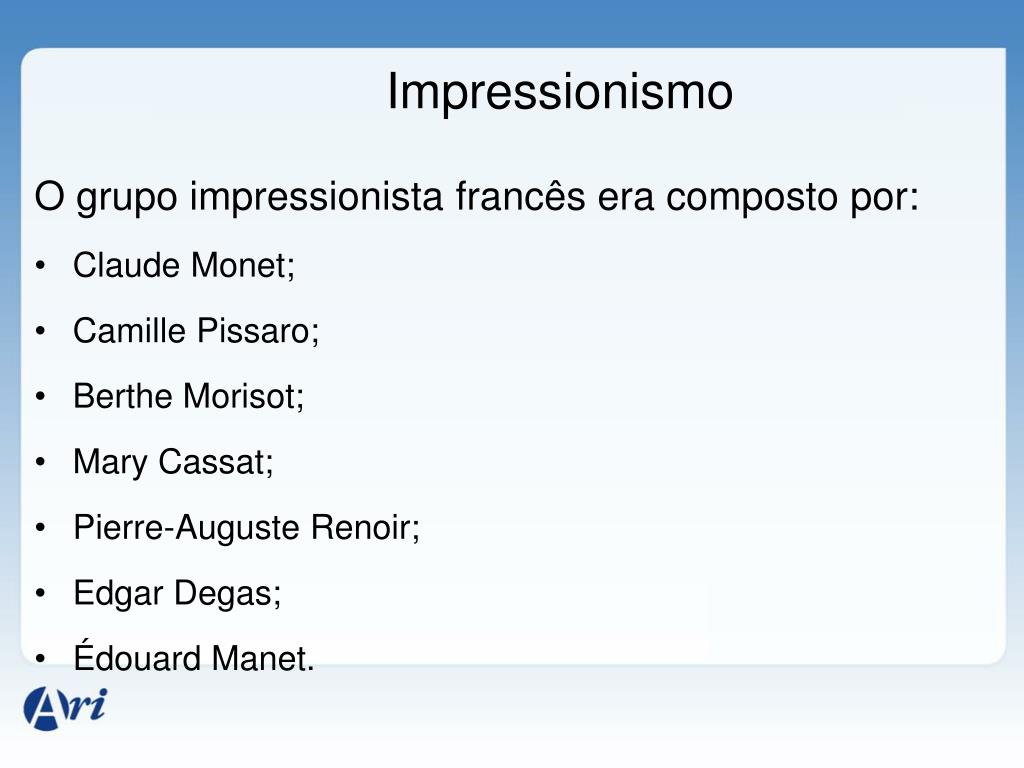Click the bullet beside Pierre-Auguste Renoir
This screenshot has height=768, width=1024.
click(40, 528)
